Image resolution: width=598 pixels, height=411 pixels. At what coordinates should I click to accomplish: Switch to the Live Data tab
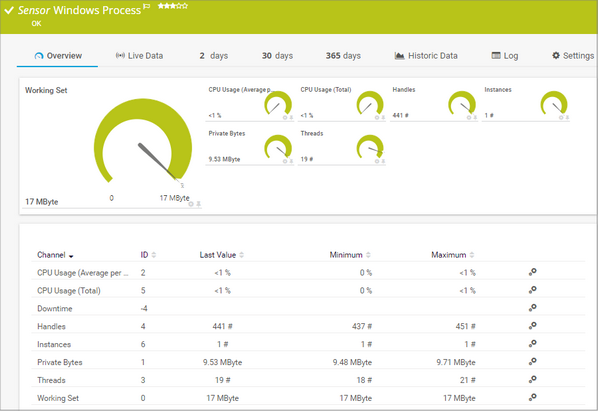[x=139, y=56]
